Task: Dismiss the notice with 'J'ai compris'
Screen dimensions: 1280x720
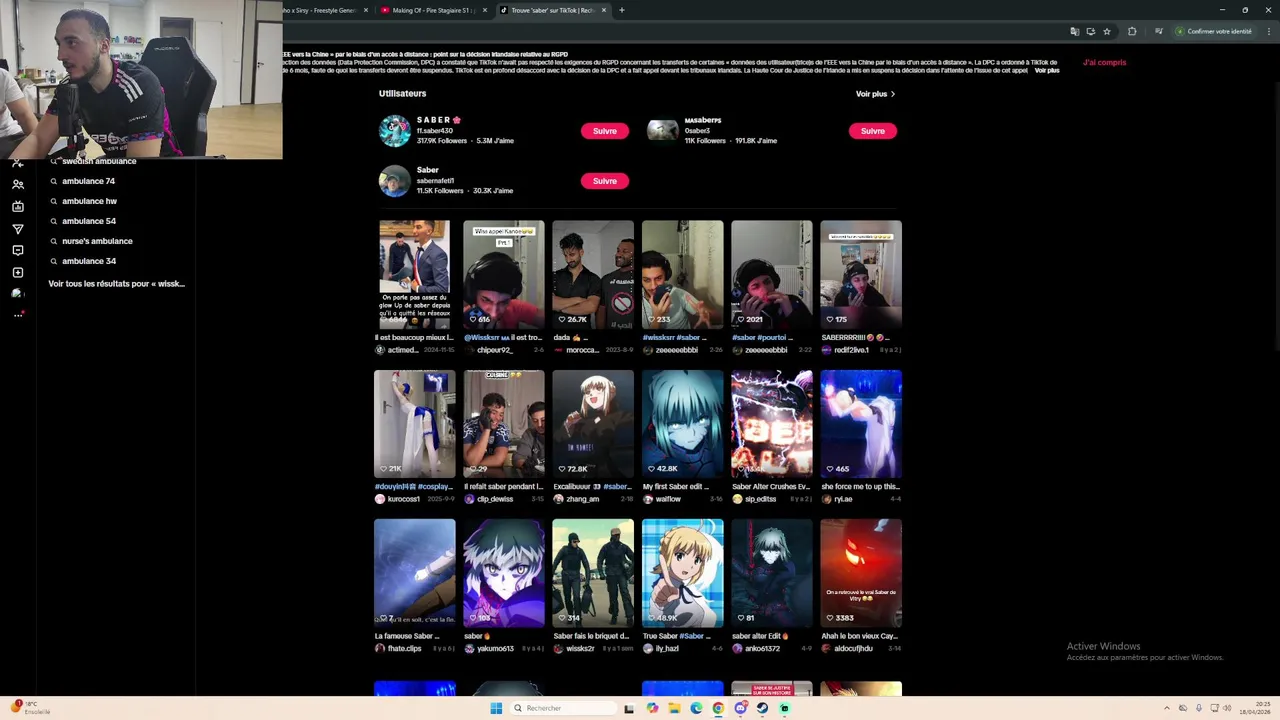Action: point(1104,62)
